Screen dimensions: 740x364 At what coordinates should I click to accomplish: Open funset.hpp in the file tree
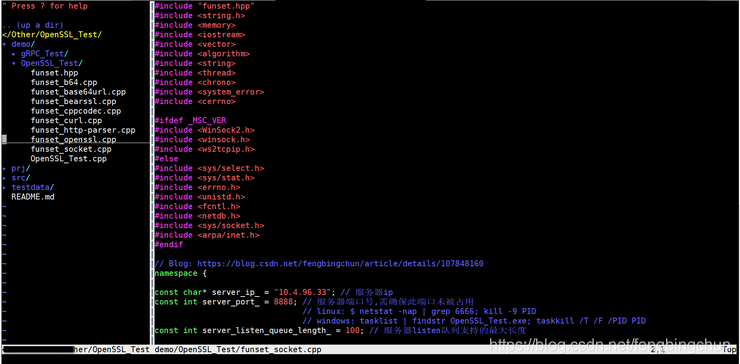coord(54,73)
